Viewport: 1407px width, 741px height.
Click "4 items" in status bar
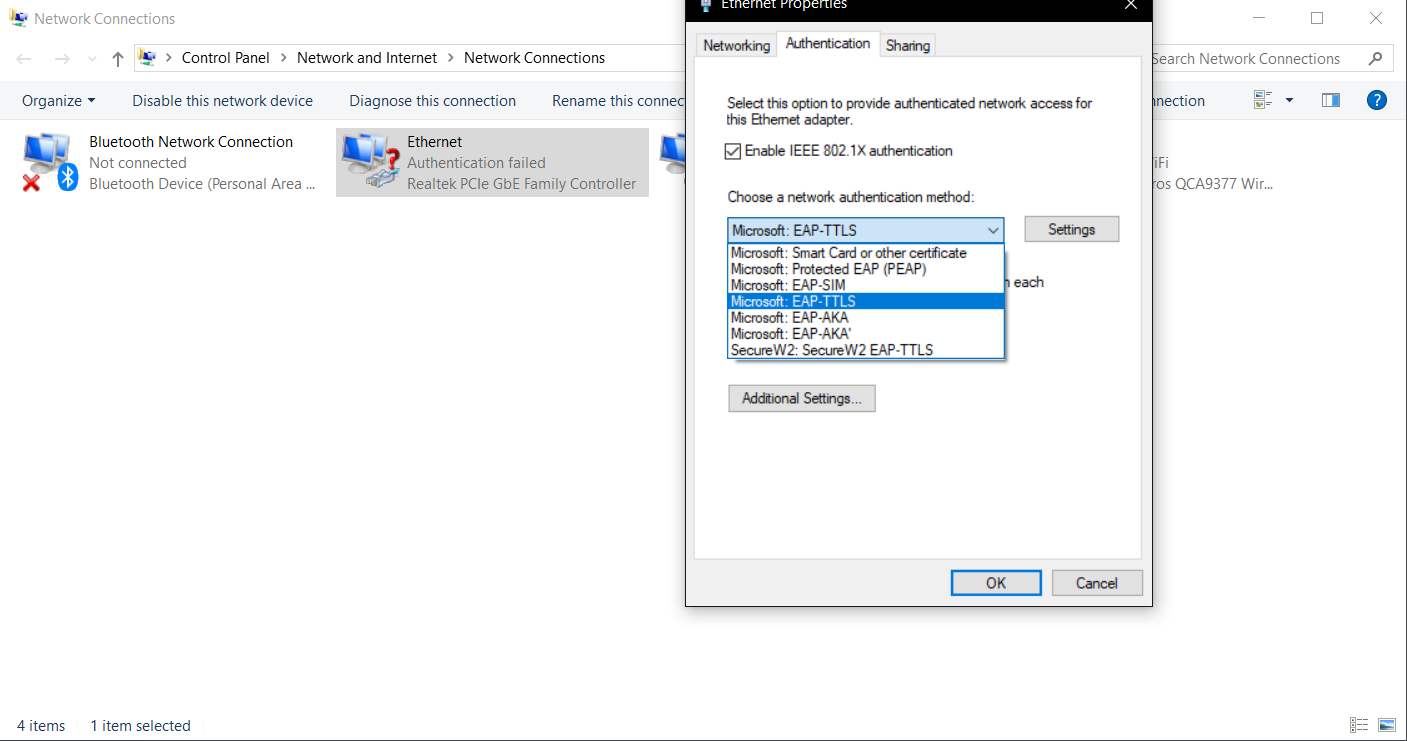41,726
